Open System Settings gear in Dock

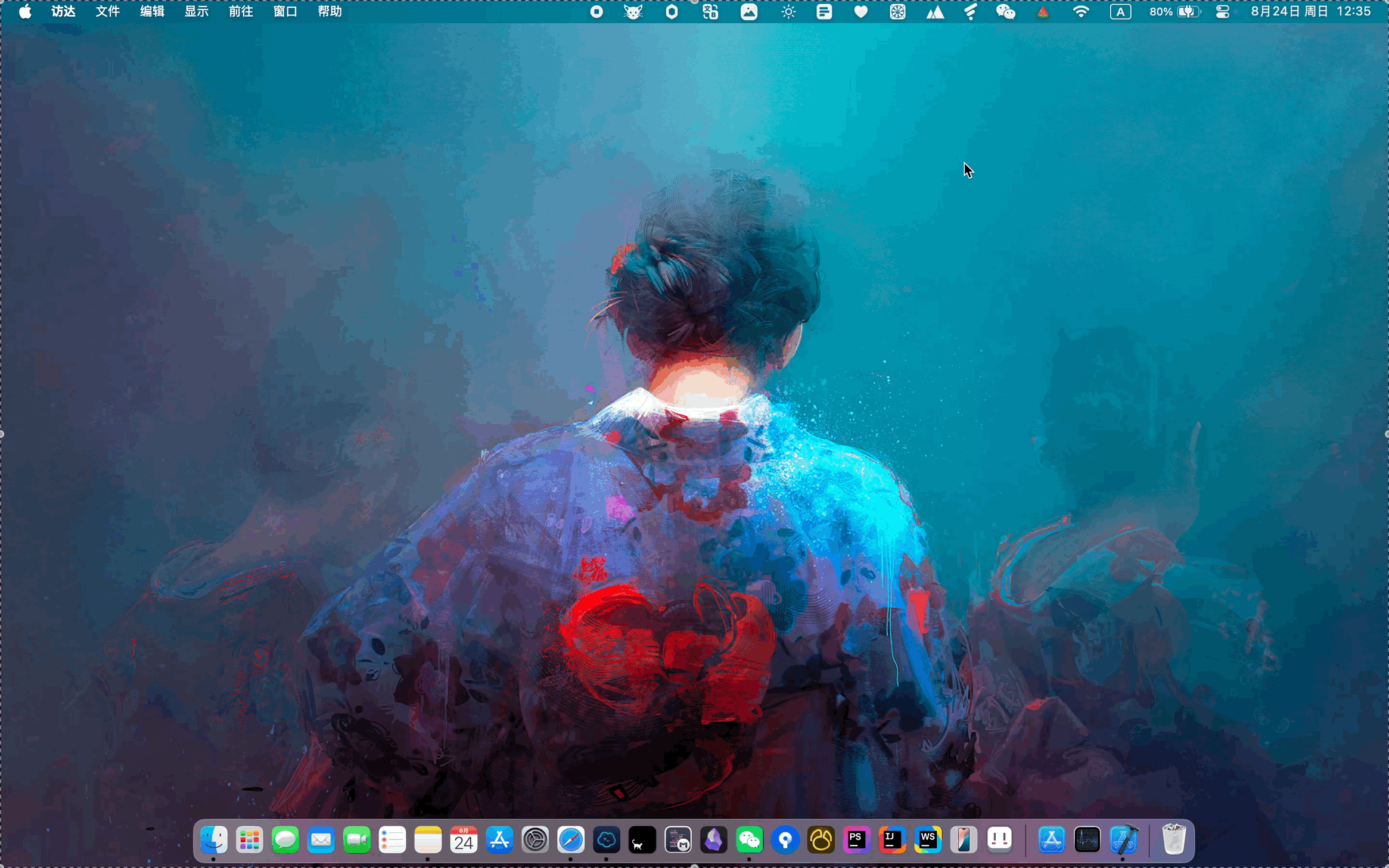pyautogui.click(x=535, y=840)
